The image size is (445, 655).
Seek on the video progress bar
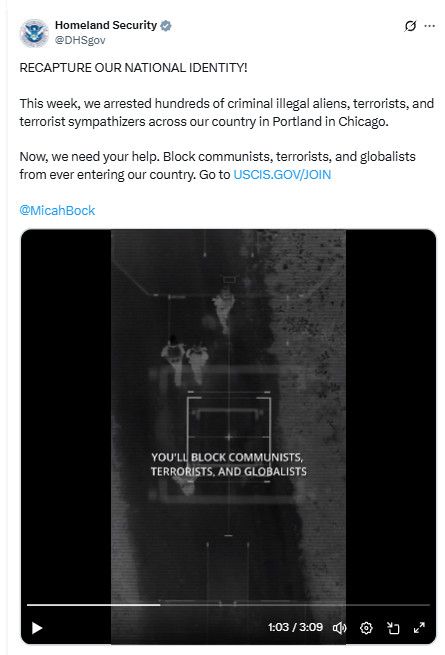[x=228, y=604]
